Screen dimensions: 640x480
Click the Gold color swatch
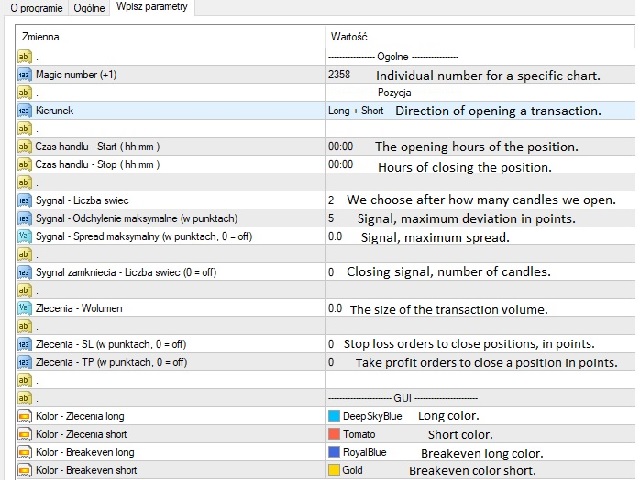[x=334, y=470]
